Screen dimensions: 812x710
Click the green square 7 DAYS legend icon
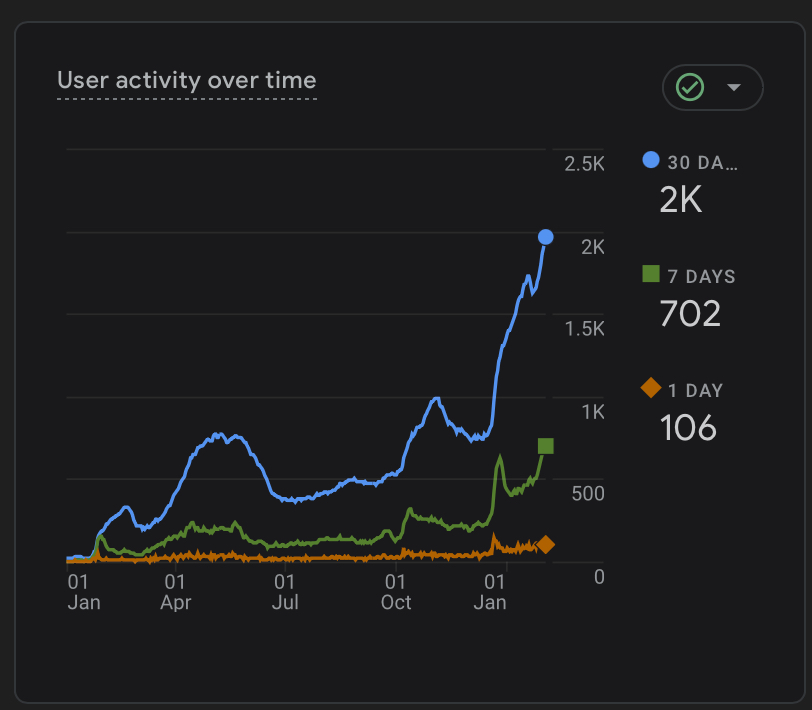click(651, 274)
